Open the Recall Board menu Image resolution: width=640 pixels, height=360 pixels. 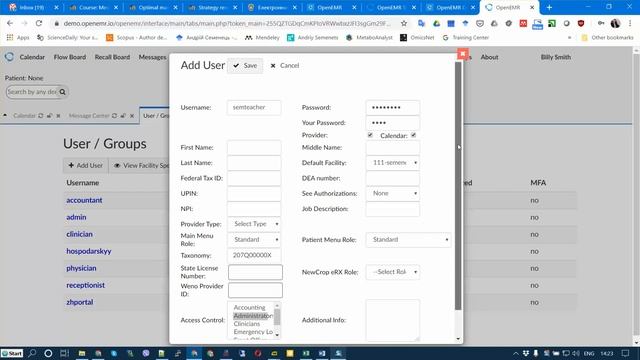pyautogui.click(x=112, y=57)
